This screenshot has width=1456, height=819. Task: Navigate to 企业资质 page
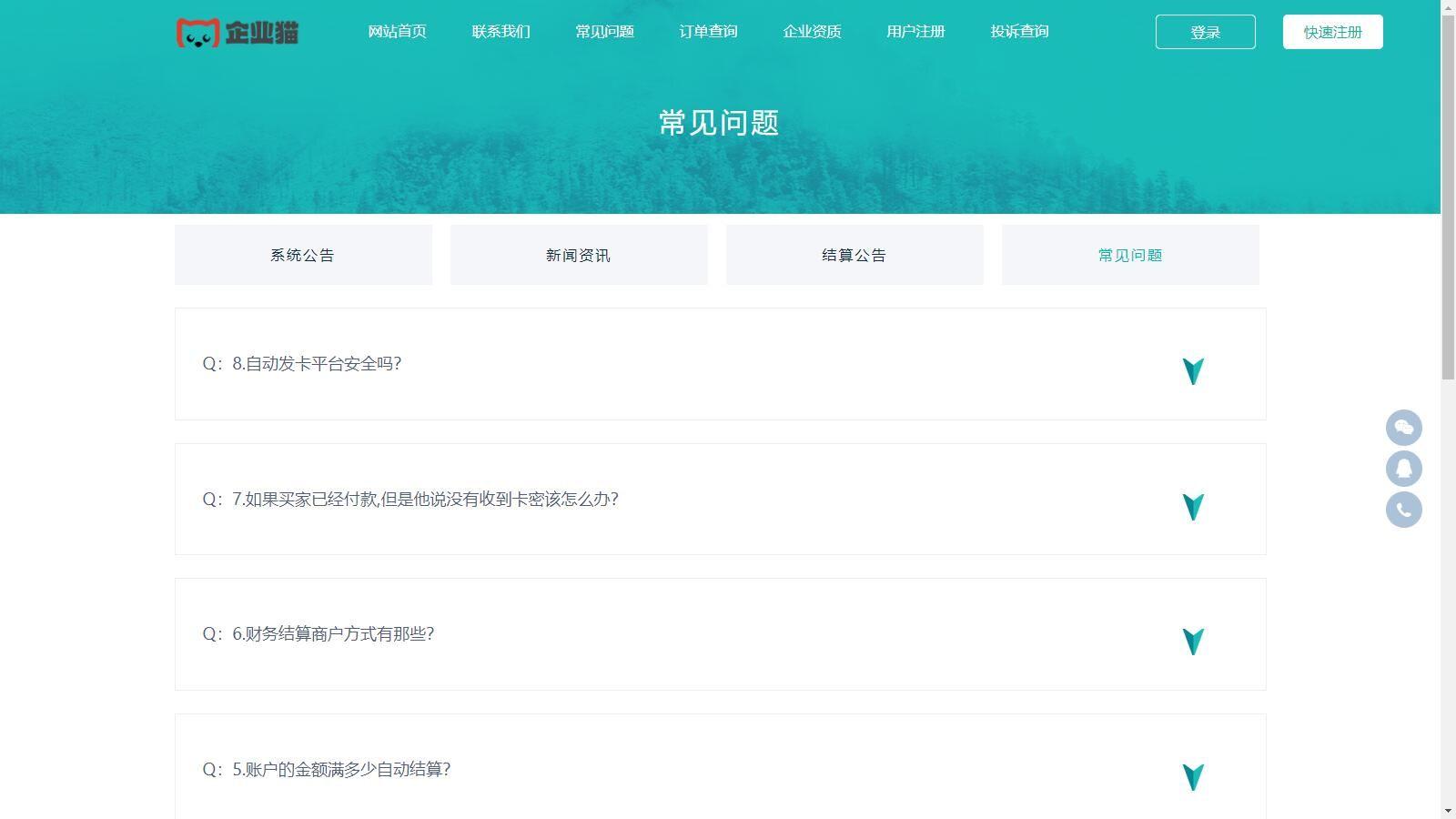pos(812,32)
